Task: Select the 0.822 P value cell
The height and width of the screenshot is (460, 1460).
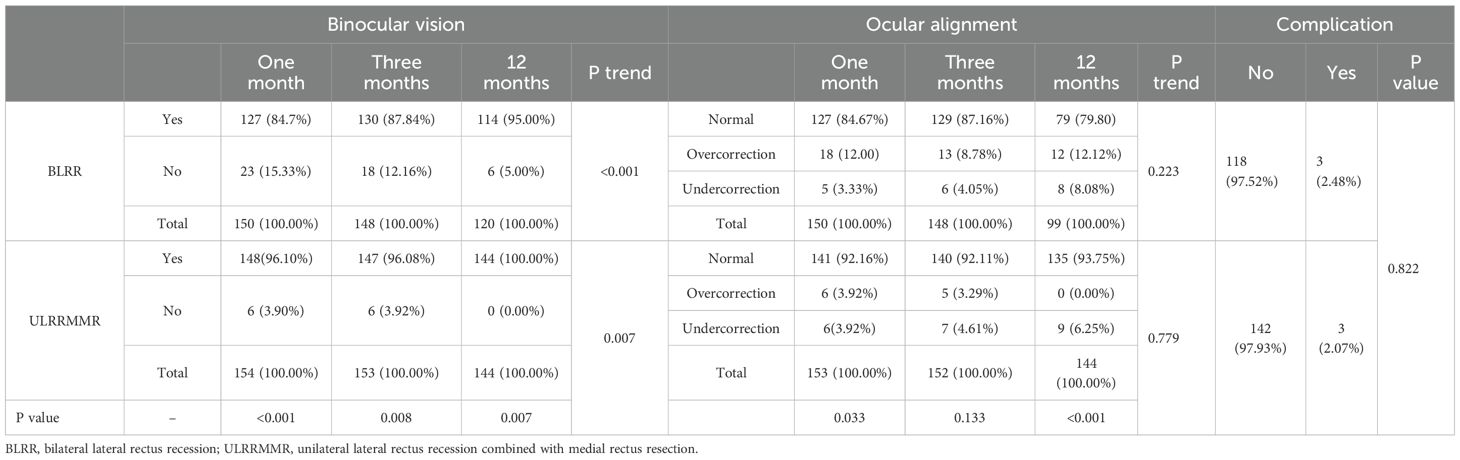Action: pos(1418,268)
